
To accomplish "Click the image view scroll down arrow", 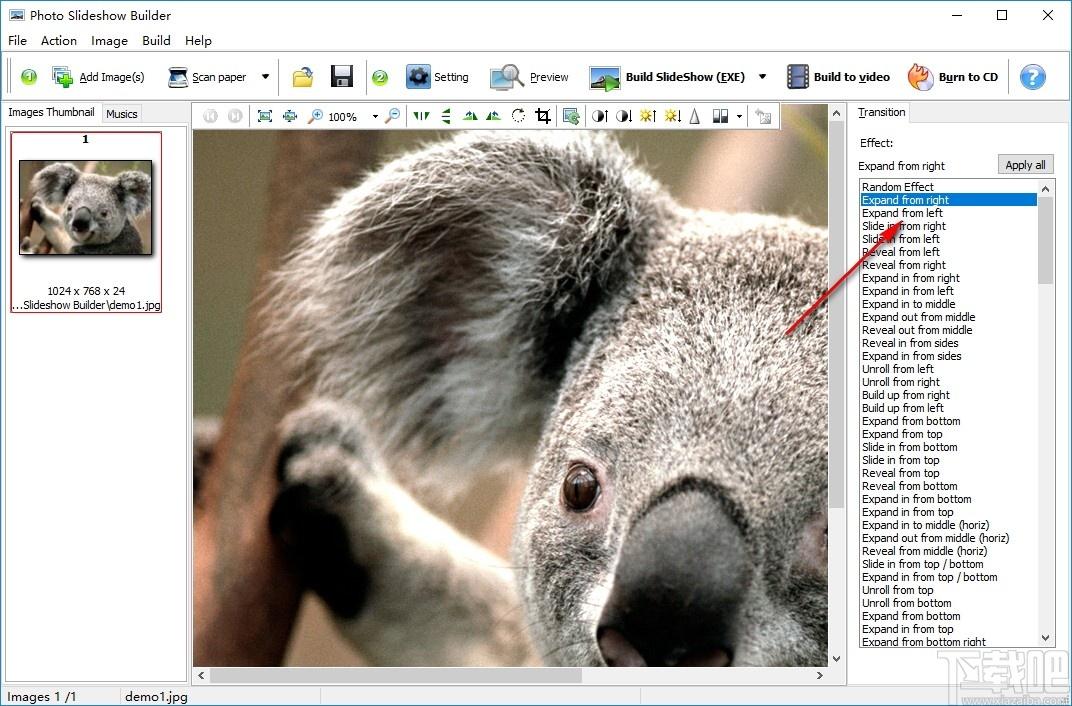I will tap(836, 658).
